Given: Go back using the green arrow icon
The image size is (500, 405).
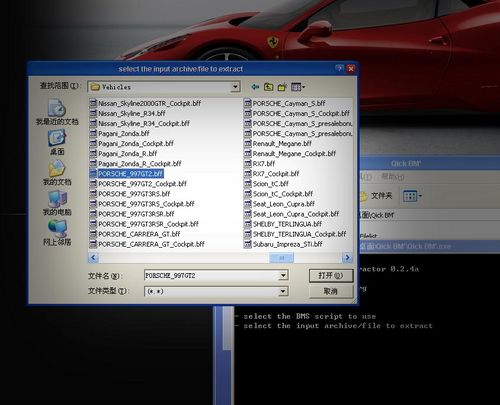Looking at the screenshot, I should [x=255, y=87].
